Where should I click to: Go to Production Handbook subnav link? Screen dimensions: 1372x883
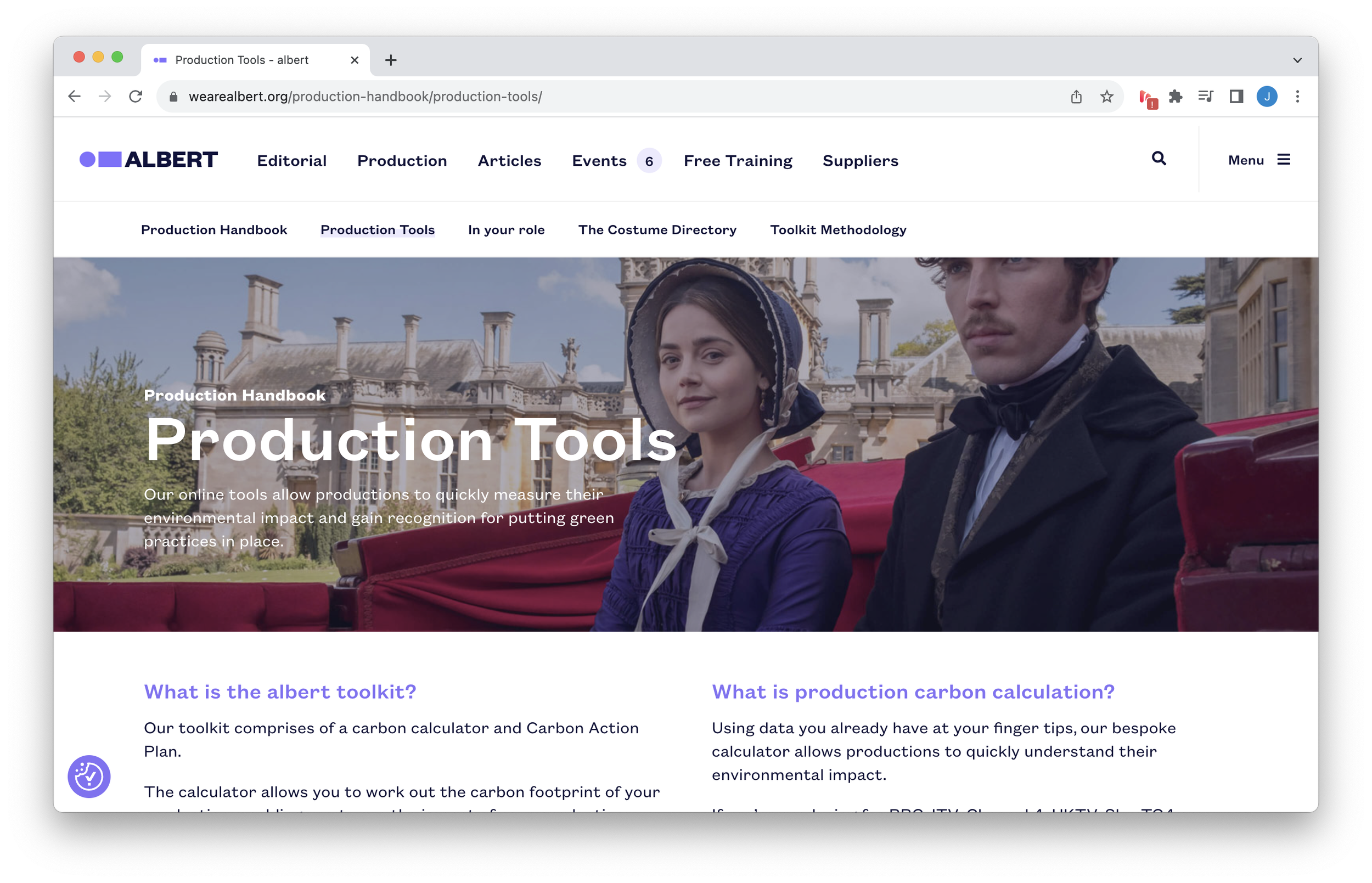tap(214, 230)
